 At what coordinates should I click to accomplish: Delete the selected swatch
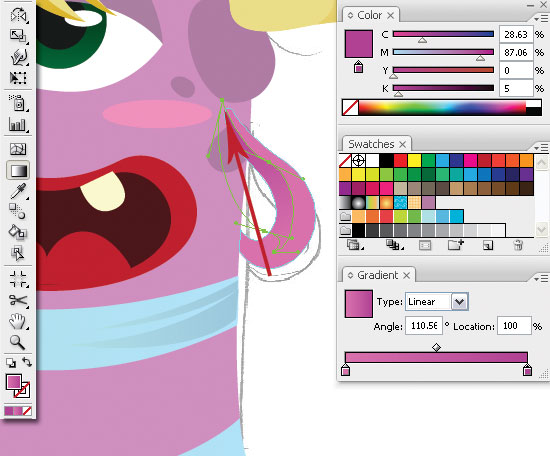tap(518, 245)
